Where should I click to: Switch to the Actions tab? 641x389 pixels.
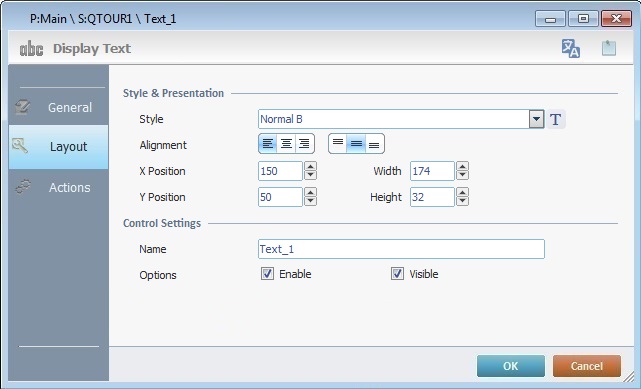(58, 188)
